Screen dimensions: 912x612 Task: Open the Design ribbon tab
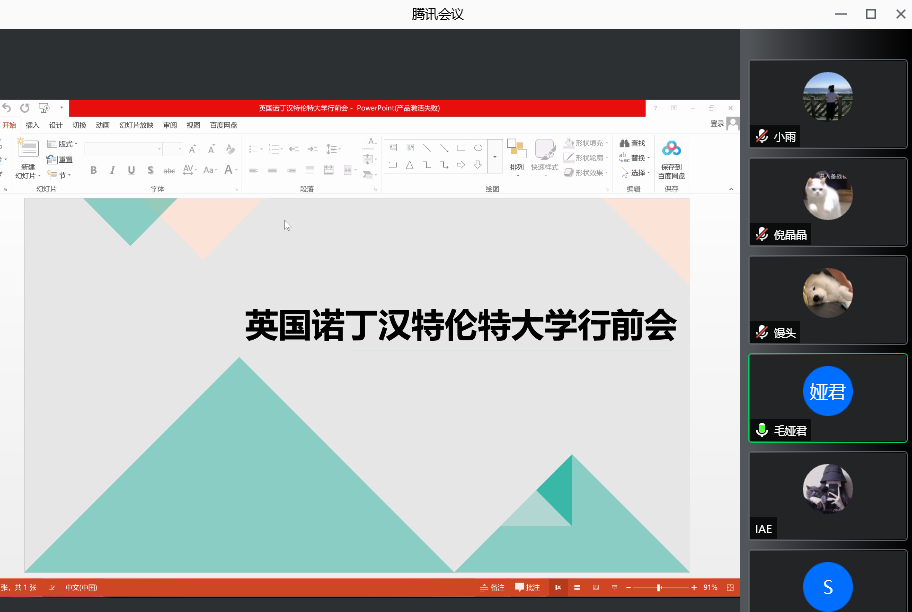(x=56, y=125)
